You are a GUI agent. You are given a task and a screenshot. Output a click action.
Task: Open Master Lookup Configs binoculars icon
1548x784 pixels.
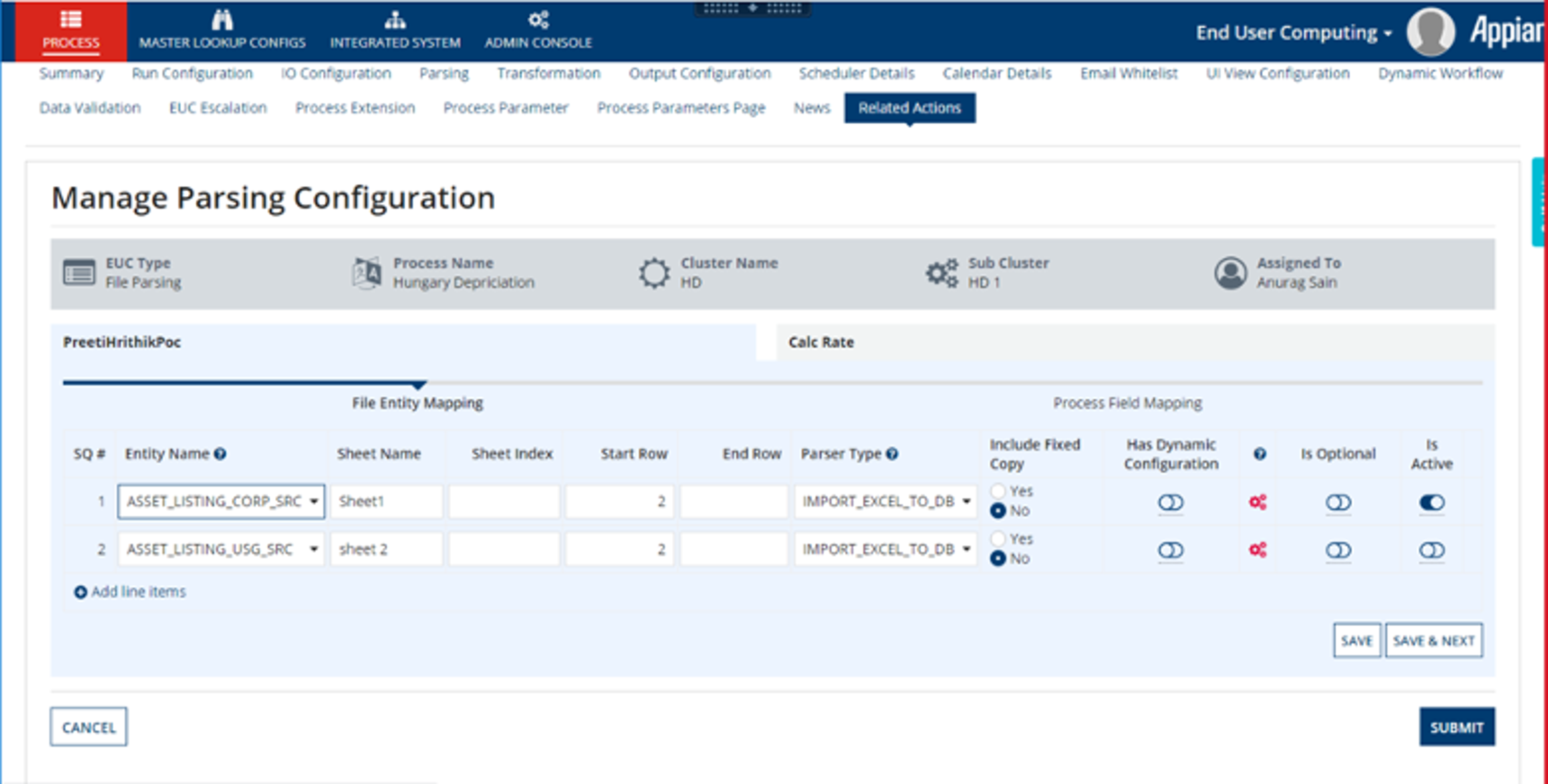click(223, 20)
